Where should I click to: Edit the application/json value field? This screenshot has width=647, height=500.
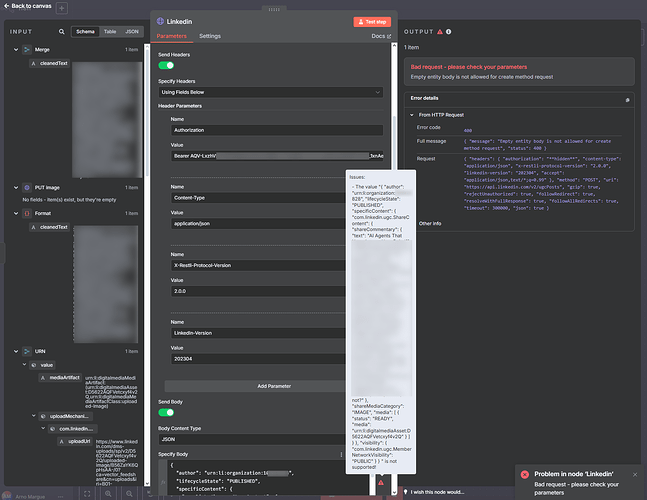258,223
